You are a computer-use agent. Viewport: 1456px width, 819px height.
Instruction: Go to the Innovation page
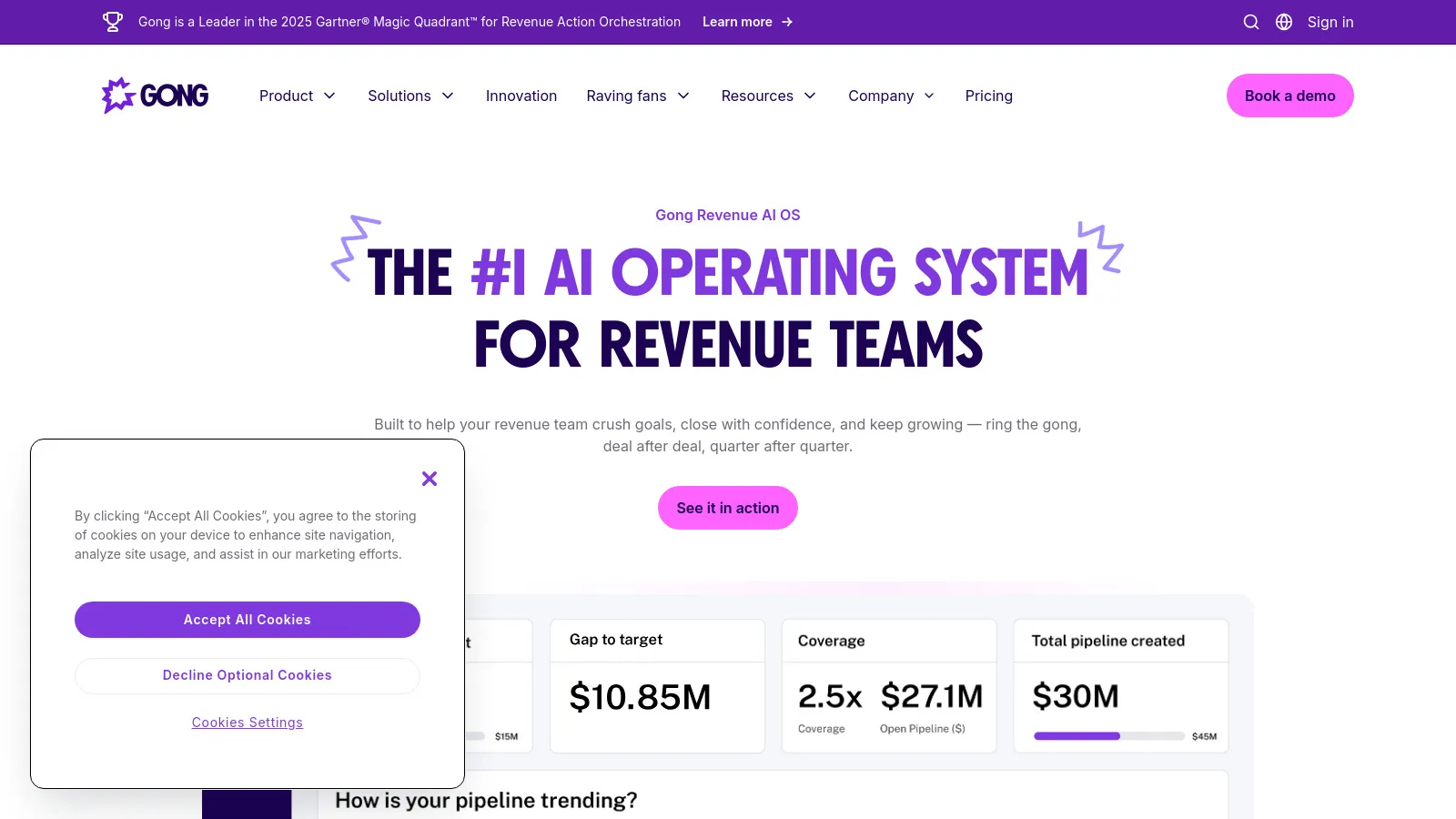pos(521,96)
